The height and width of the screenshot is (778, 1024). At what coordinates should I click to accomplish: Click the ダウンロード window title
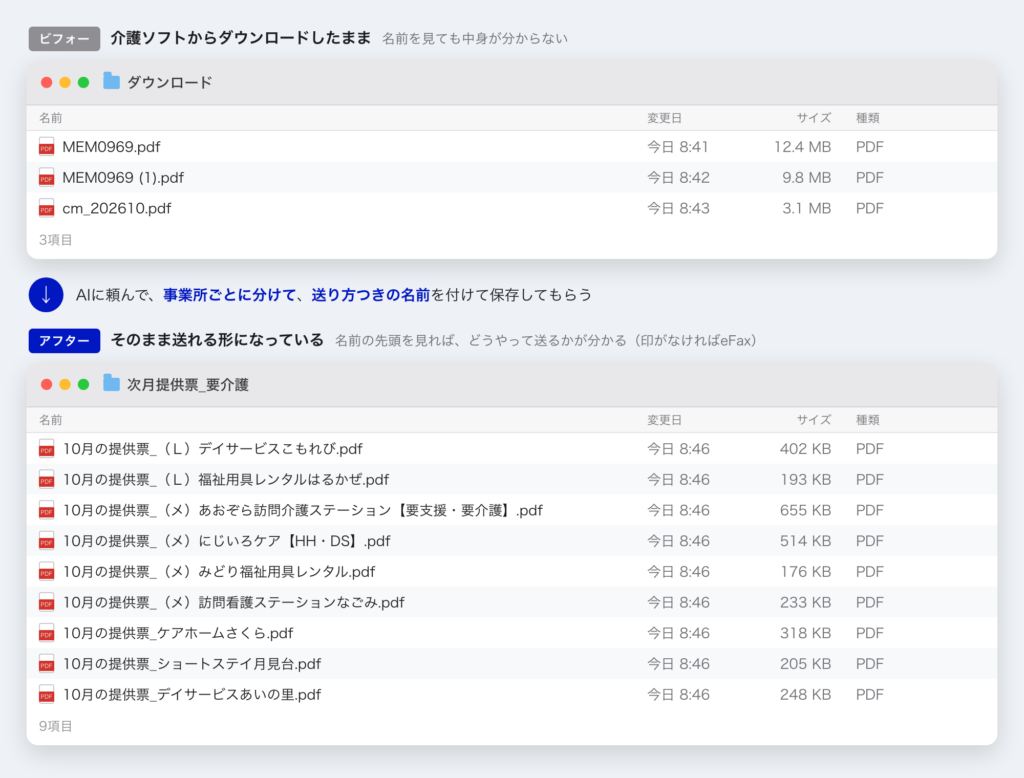tap(169, 82)
